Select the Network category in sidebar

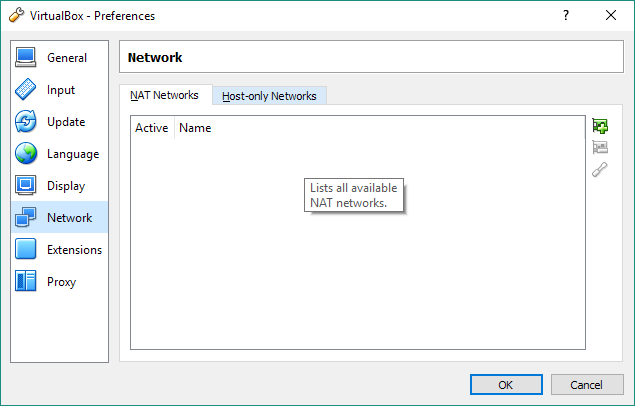60,217
